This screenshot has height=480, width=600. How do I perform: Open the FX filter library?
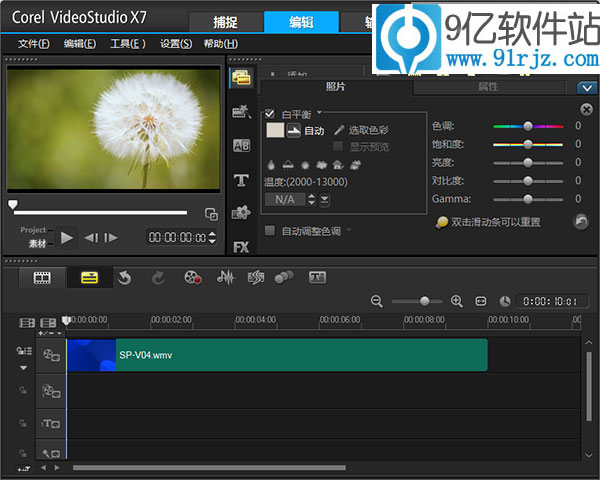click(x=241, y=246)
